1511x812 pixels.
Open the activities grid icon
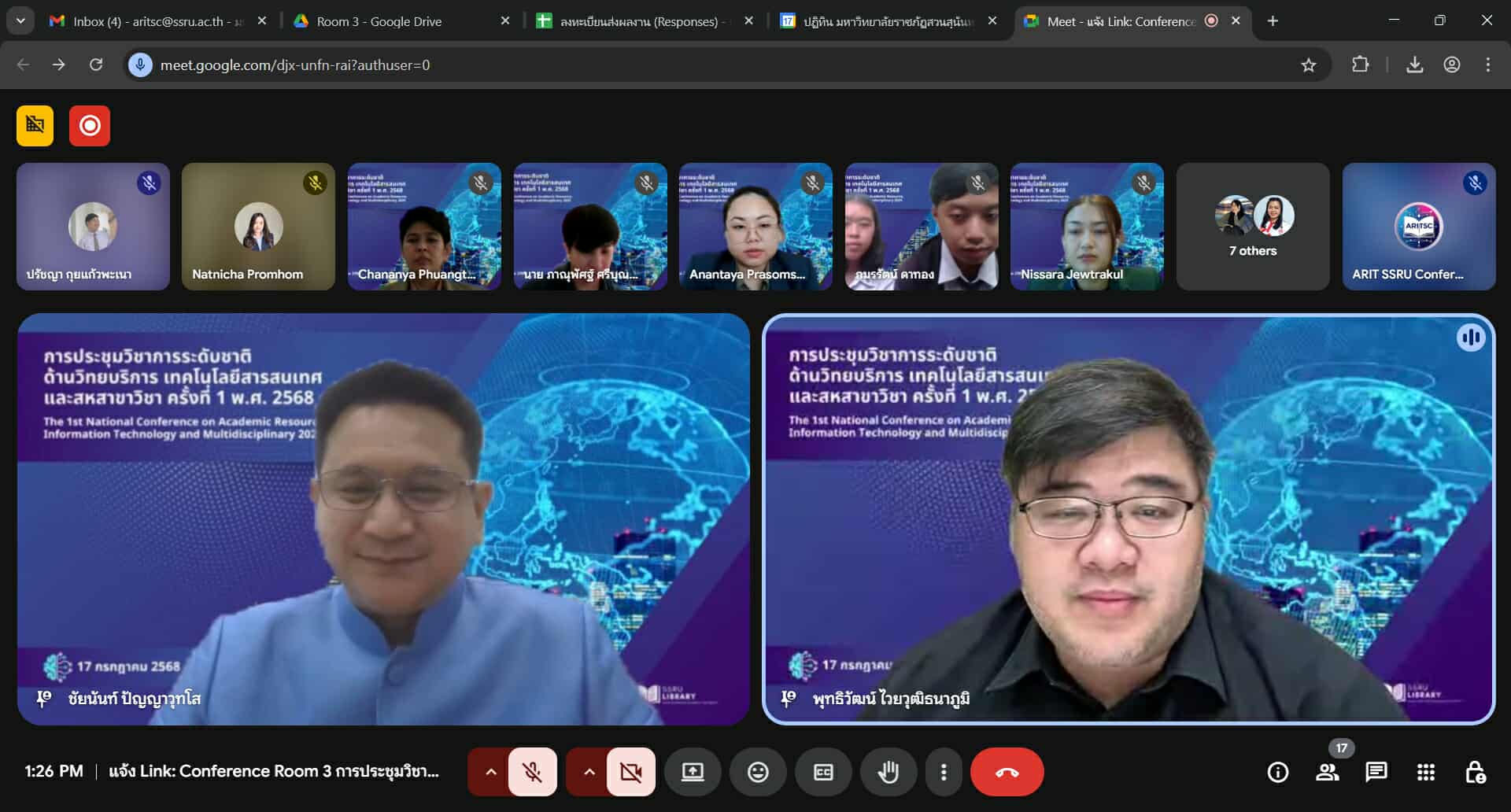(1425, 772)
